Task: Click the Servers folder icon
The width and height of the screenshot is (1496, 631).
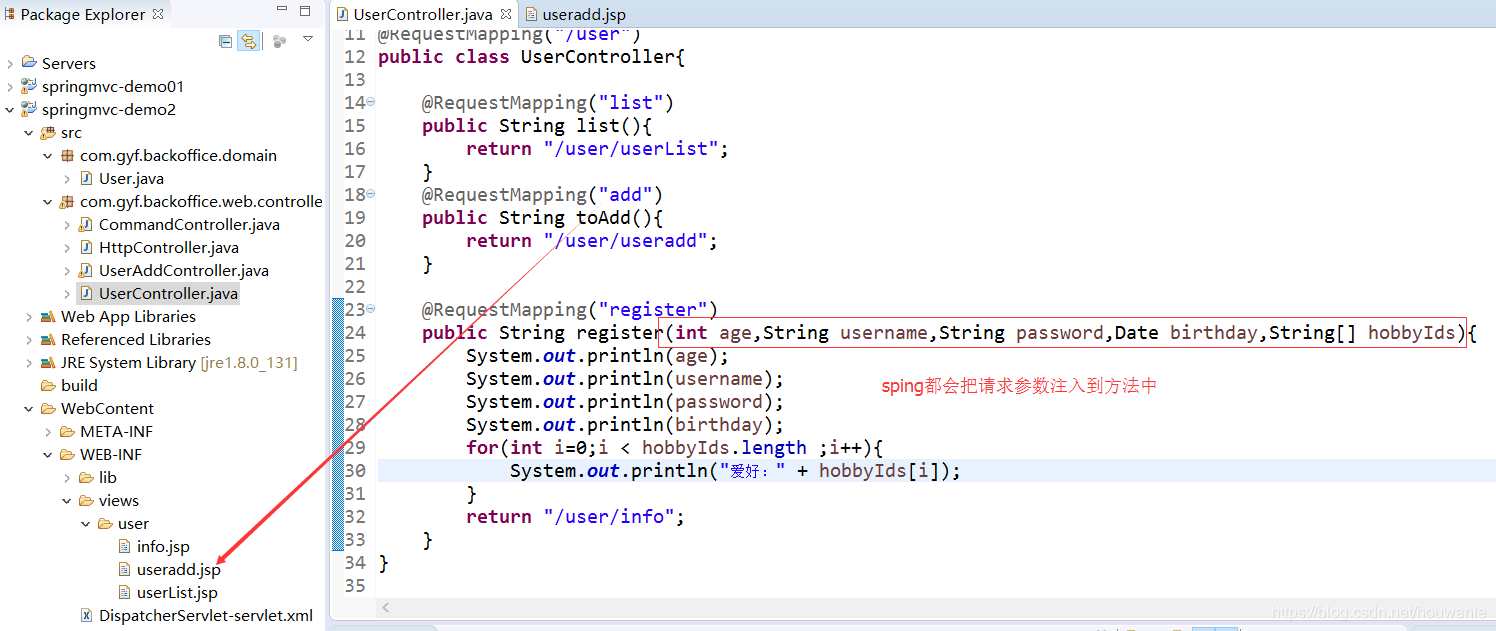Action: point(28,63)
